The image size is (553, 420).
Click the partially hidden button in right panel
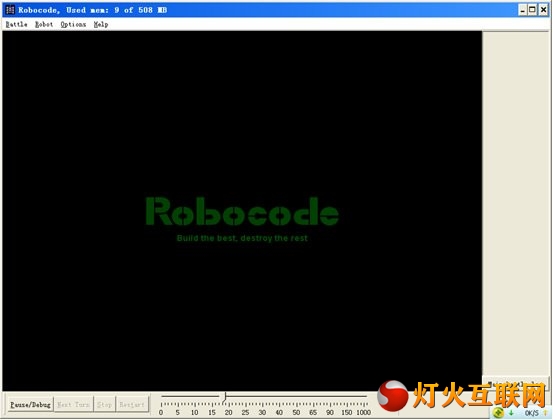[515, 382]
